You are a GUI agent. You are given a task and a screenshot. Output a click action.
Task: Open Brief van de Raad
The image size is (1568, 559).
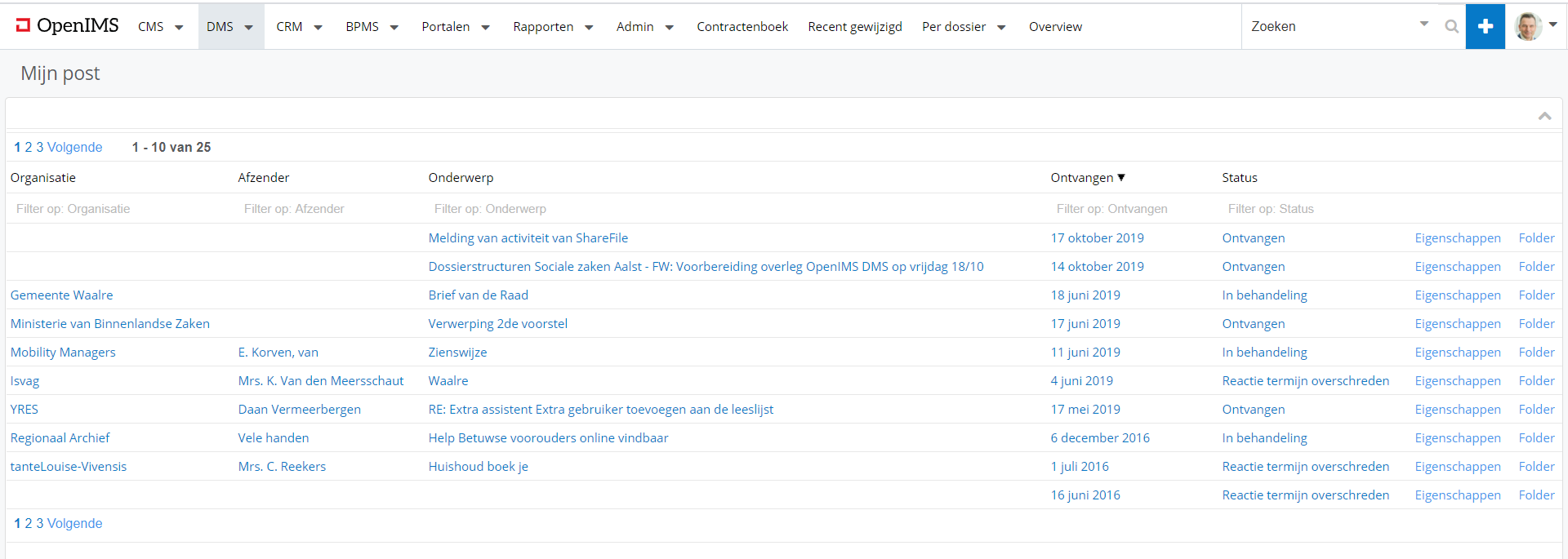(x=478, y=295)
